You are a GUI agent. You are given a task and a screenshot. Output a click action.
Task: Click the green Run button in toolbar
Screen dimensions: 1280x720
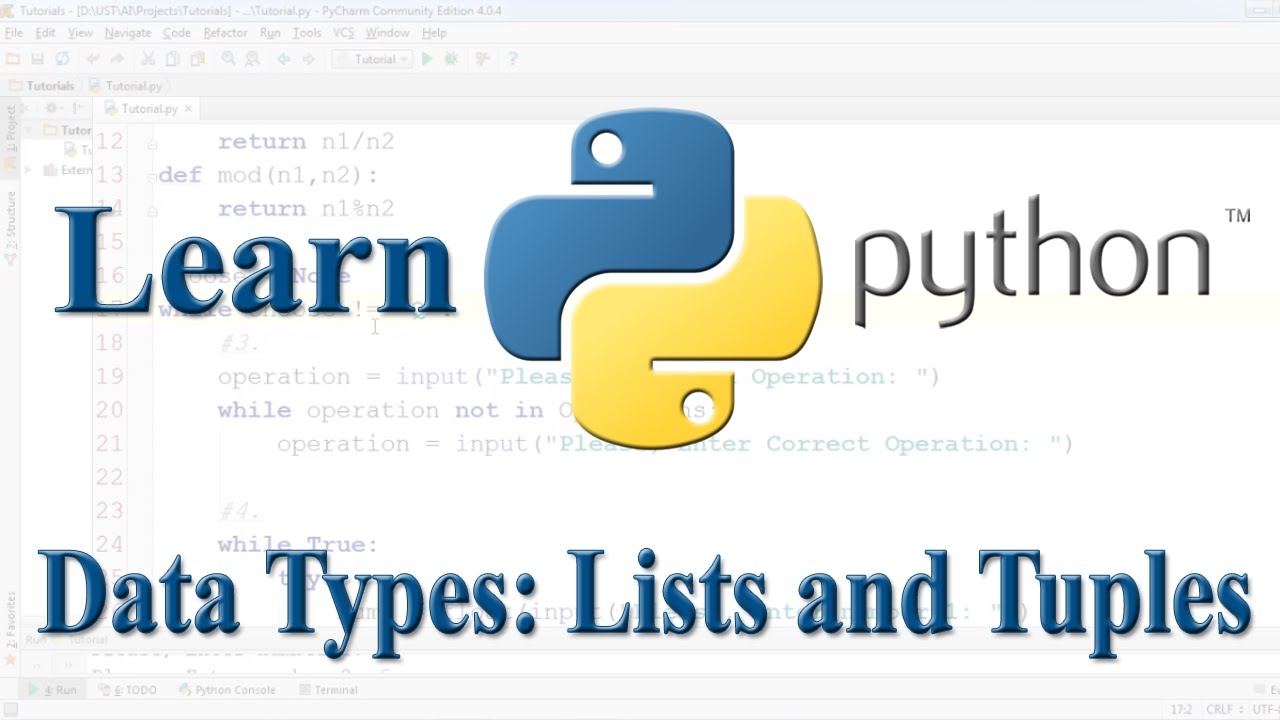point(427,59)
